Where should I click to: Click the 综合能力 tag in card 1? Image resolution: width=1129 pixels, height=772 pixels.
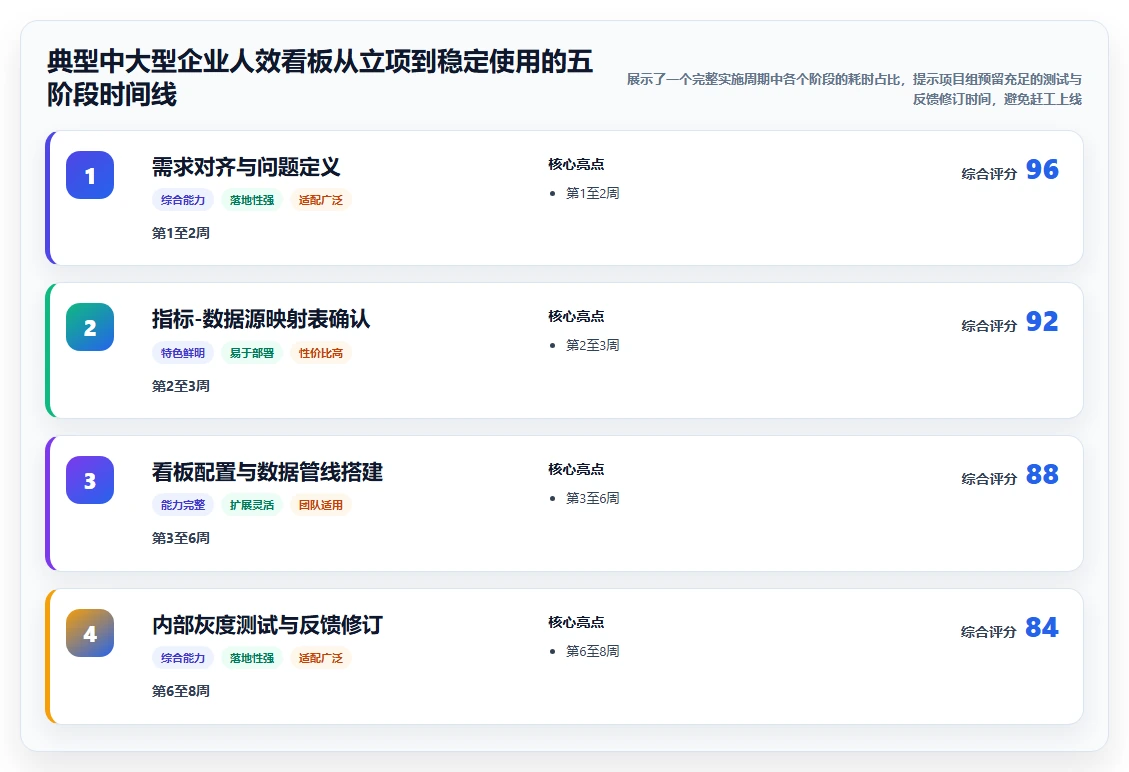click(x=183, y=200)
